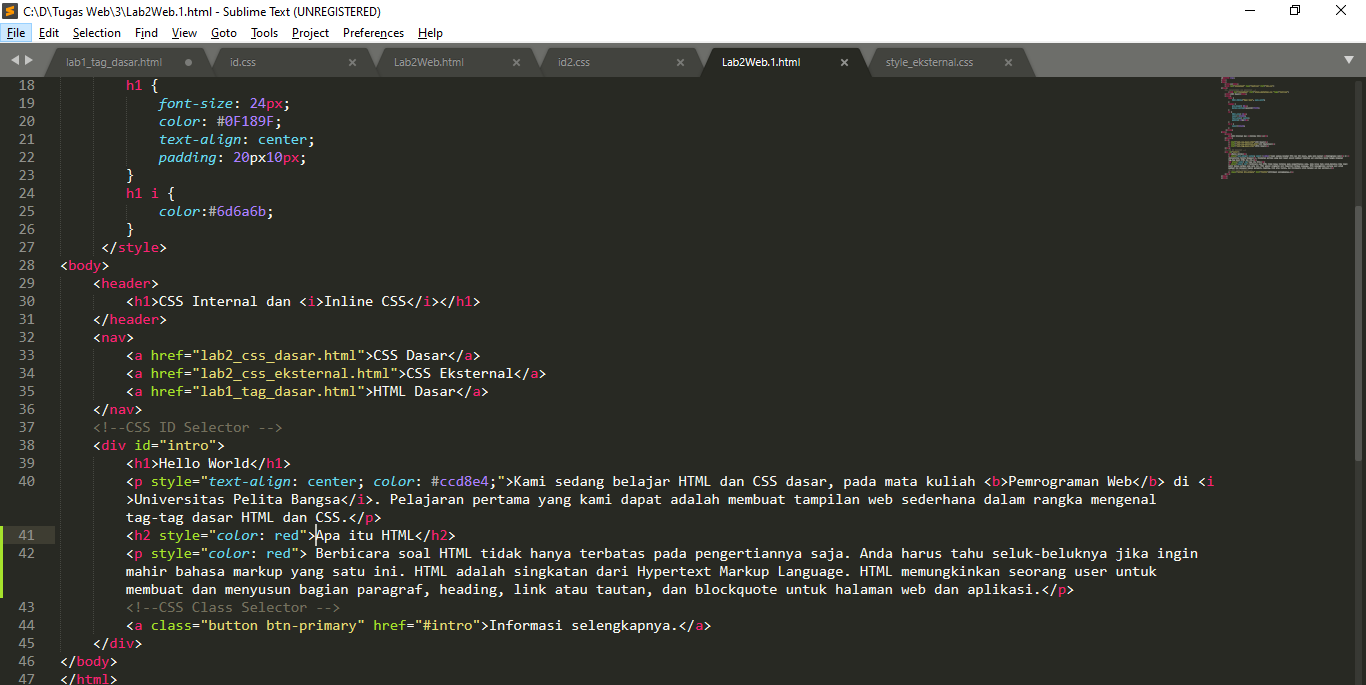Close the id2.css tab
This screenshot has height=685, width=1366.
pyautogui.click(x=680, y=61)
